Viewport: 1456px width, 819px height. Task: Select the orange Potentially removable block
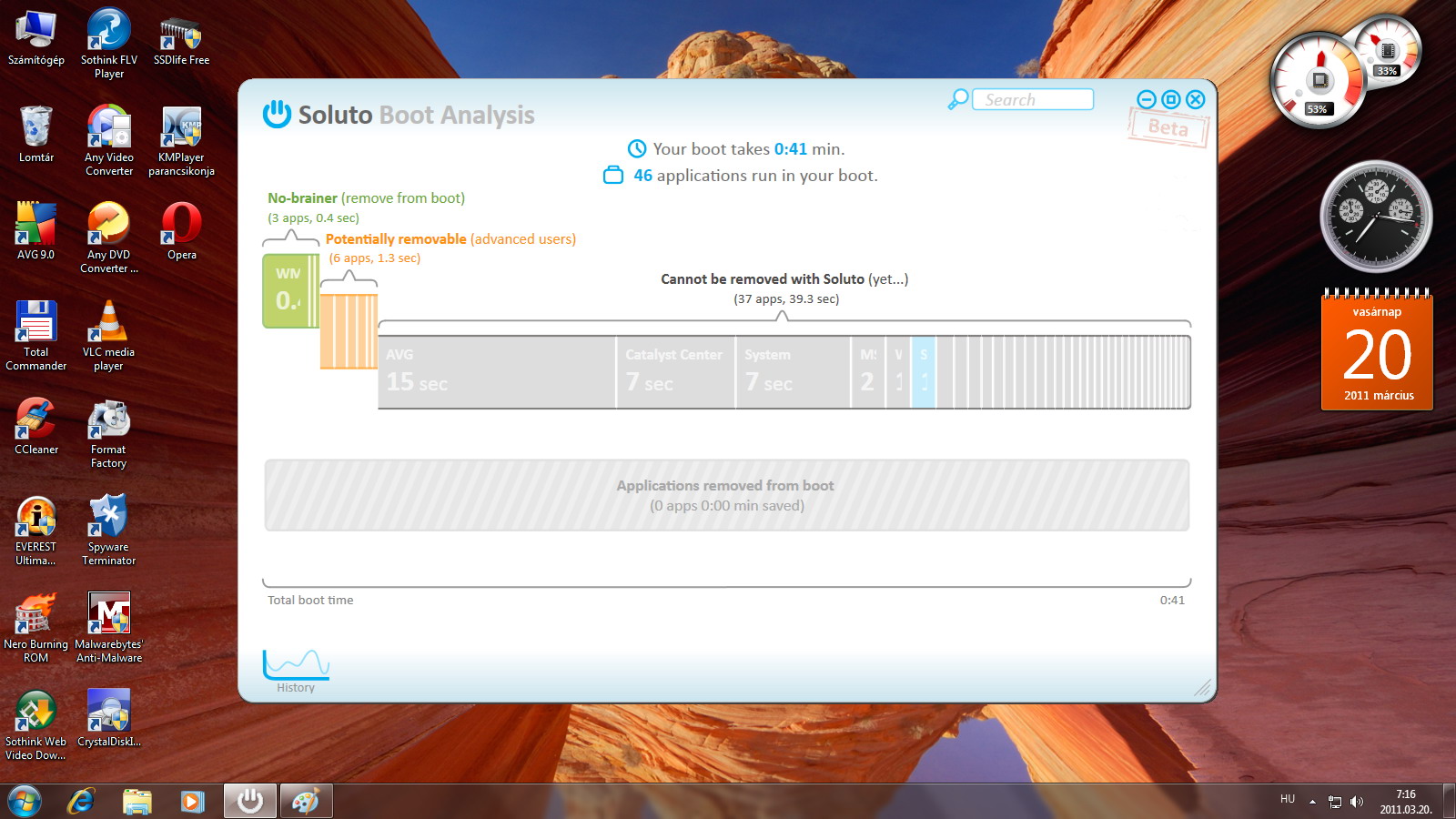349,331
